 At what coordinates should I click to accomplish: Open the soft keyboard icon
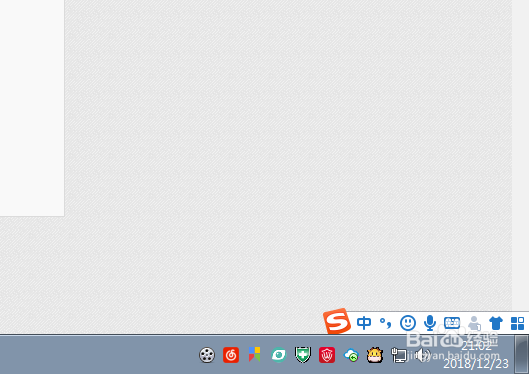point(452,323)
